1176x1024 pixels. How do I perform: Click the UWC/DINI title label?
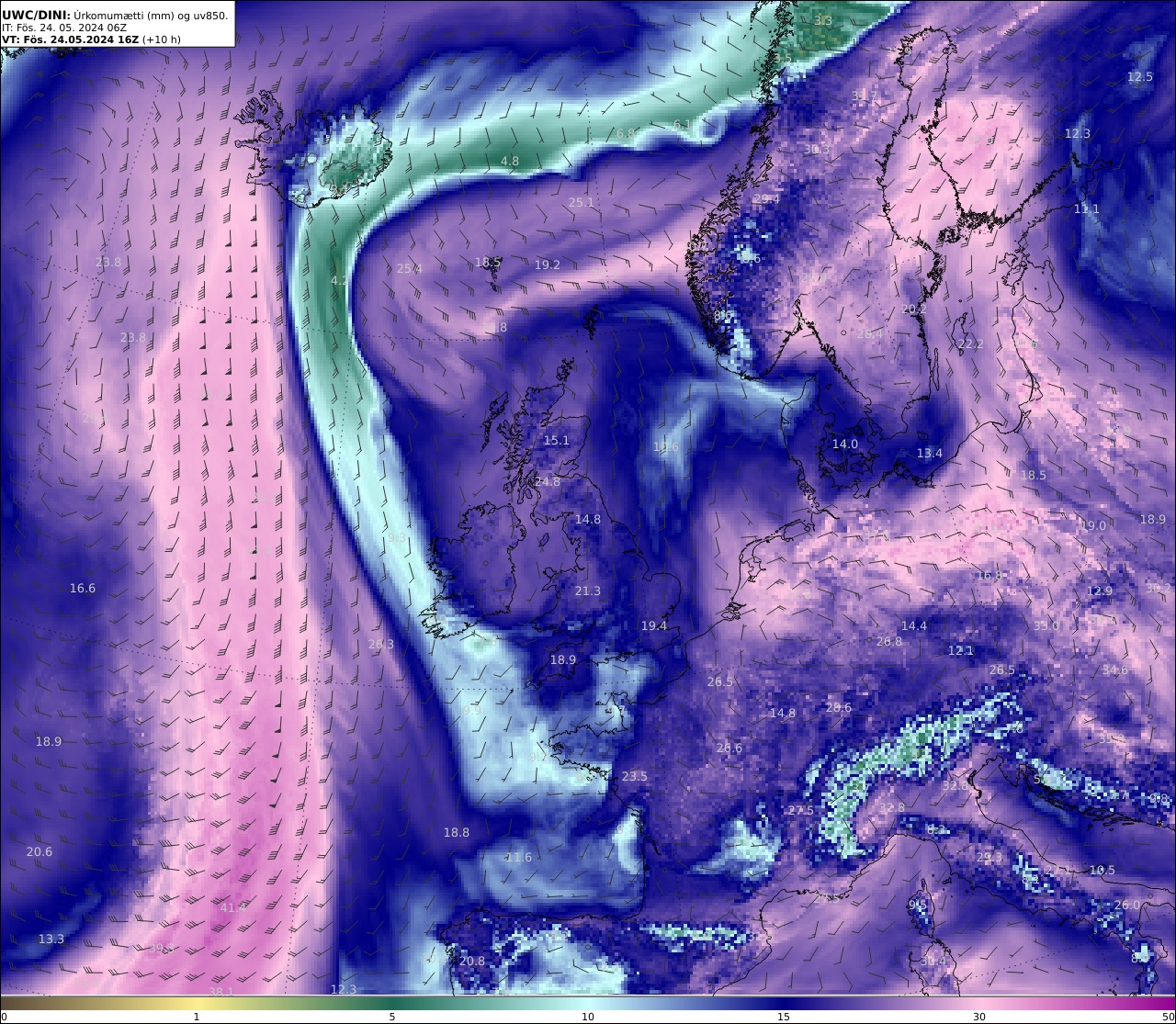tap(35, 15)
